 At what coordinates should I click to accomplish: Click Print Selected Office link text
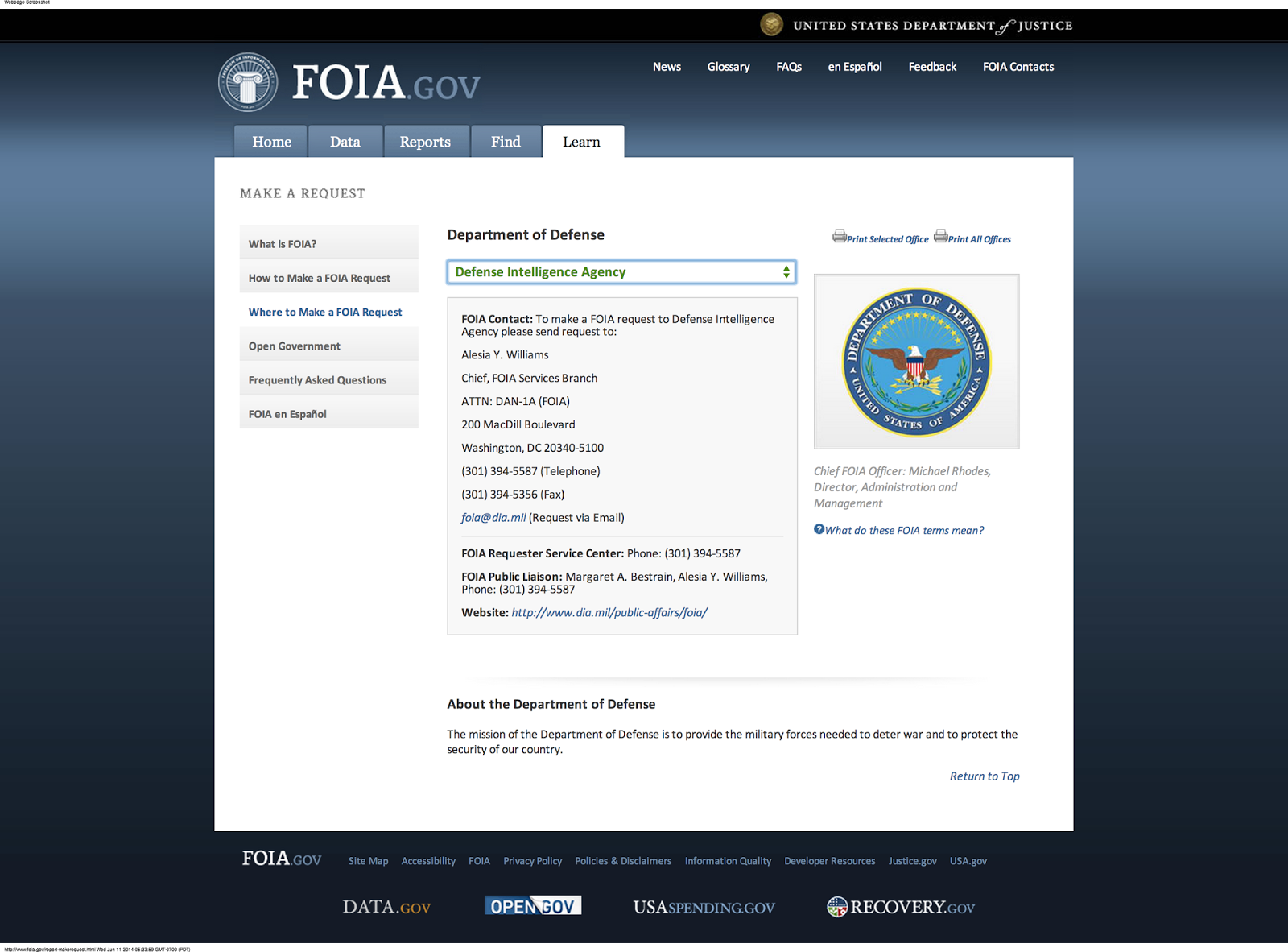click(887, 239)
